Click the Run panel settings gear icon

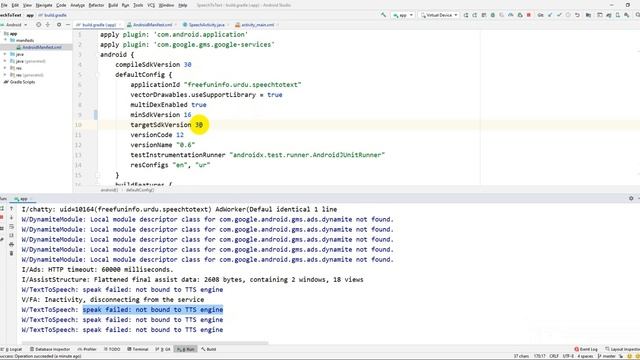pos(631,198)
